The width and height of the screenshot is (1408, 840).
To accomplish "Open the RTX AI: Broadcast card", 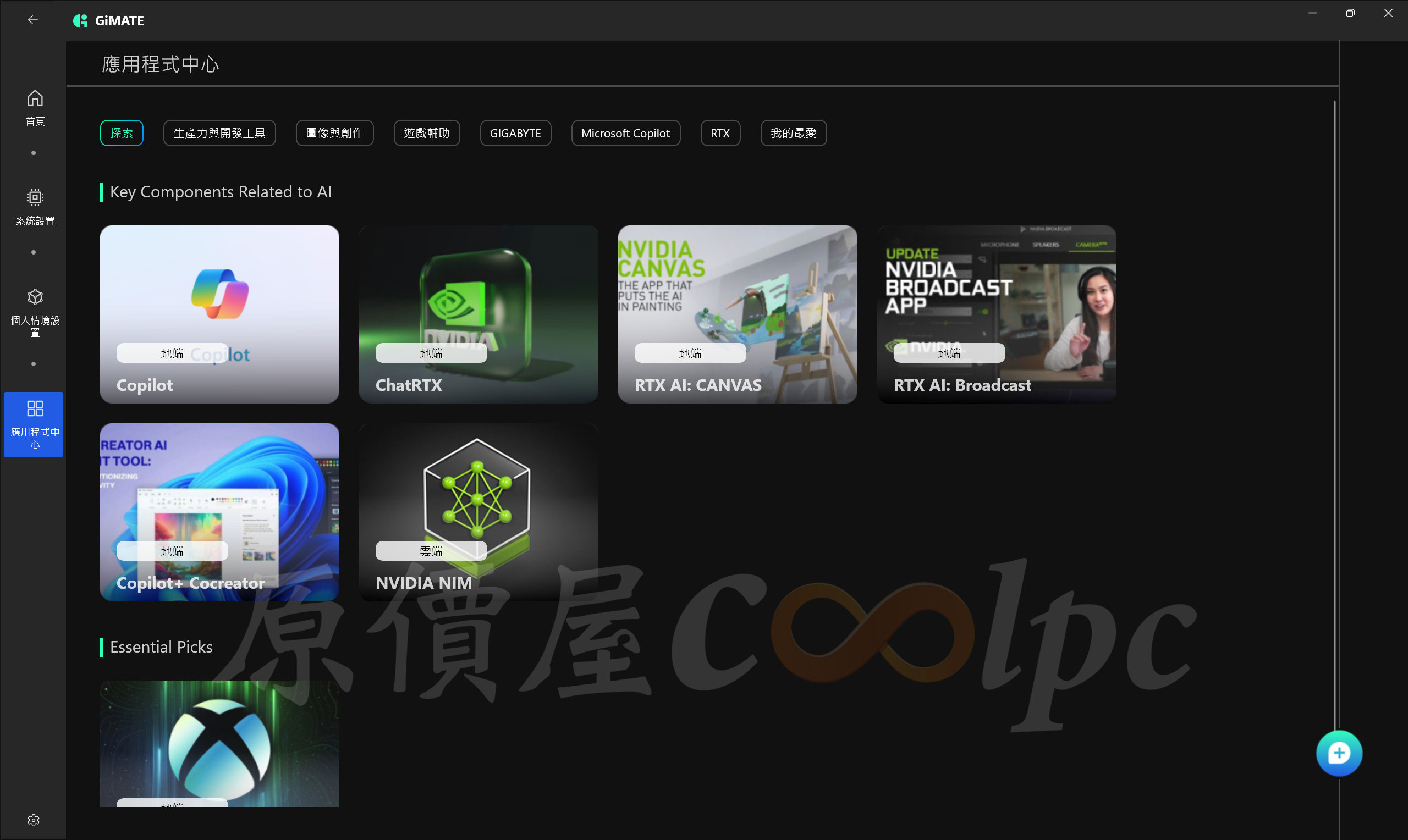I will point(997,314).
